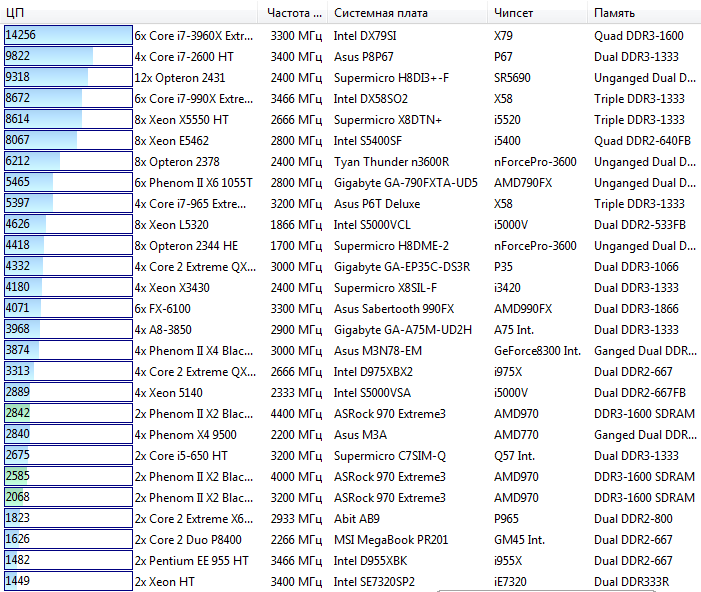Image resolution: width=701 pixels, height=592 pixels.
Task: Select Quad DDR3-1600 memory cell
Action: 639,36
